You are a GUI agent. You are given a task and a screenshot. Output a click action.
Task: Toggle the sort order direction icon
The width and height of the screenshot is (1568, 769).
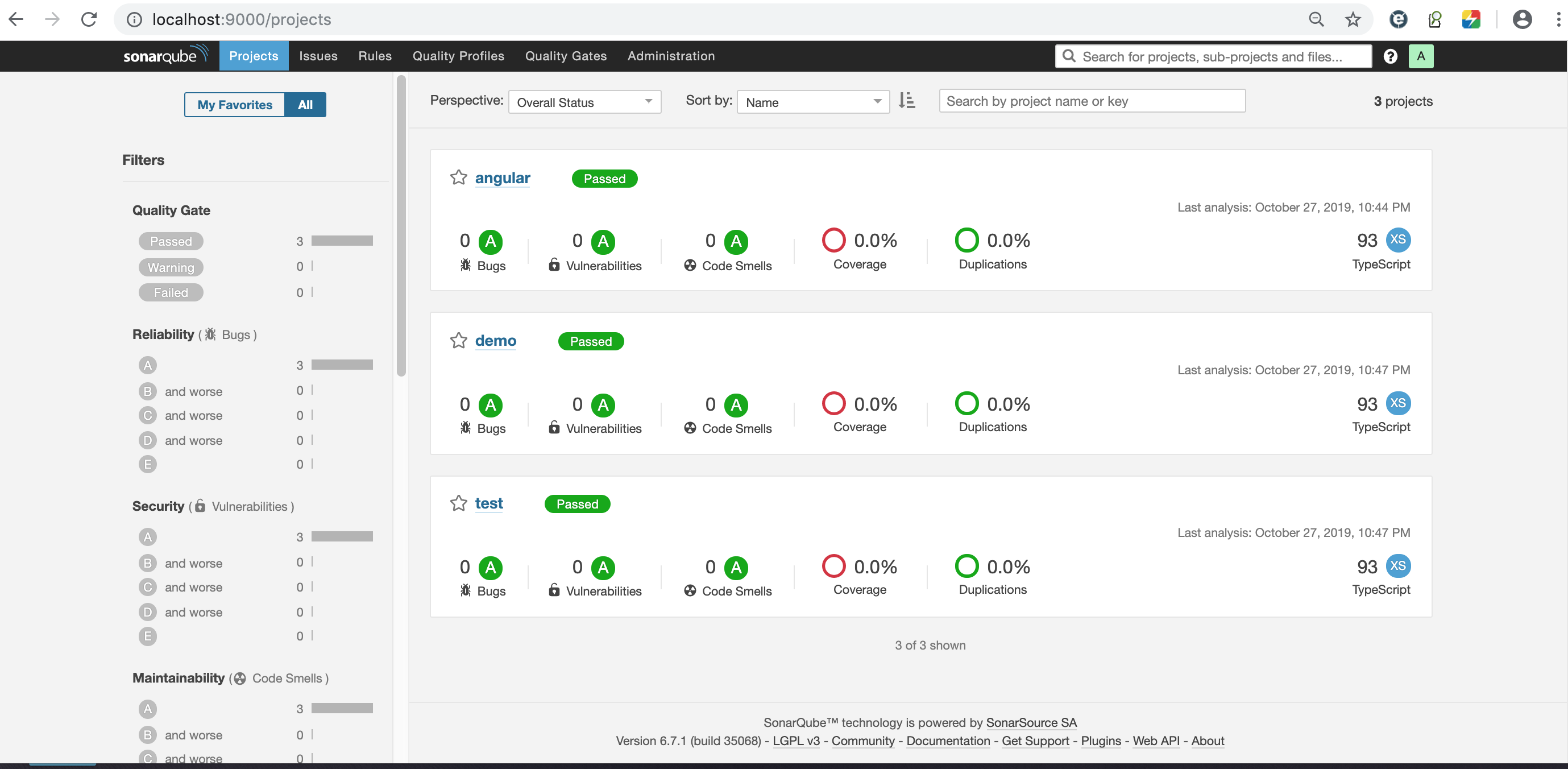(x=906, y=101)
